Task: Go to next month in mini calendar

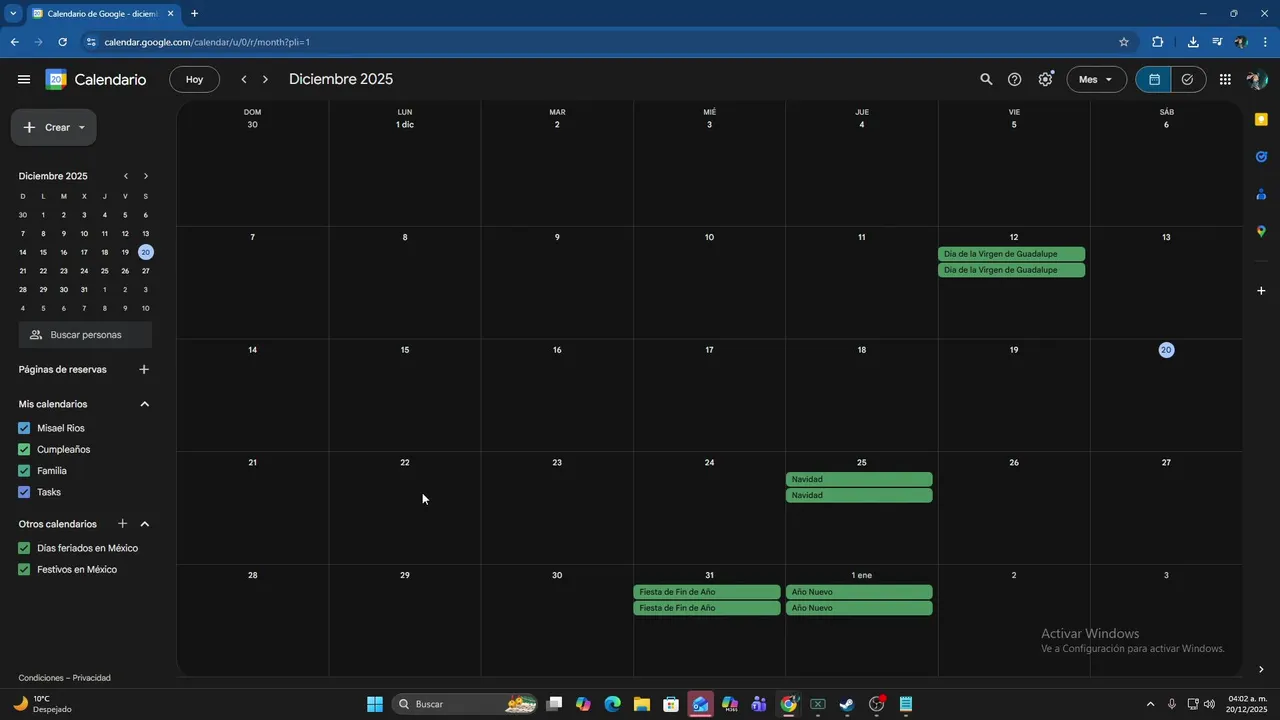Action: tap(146, 176)
